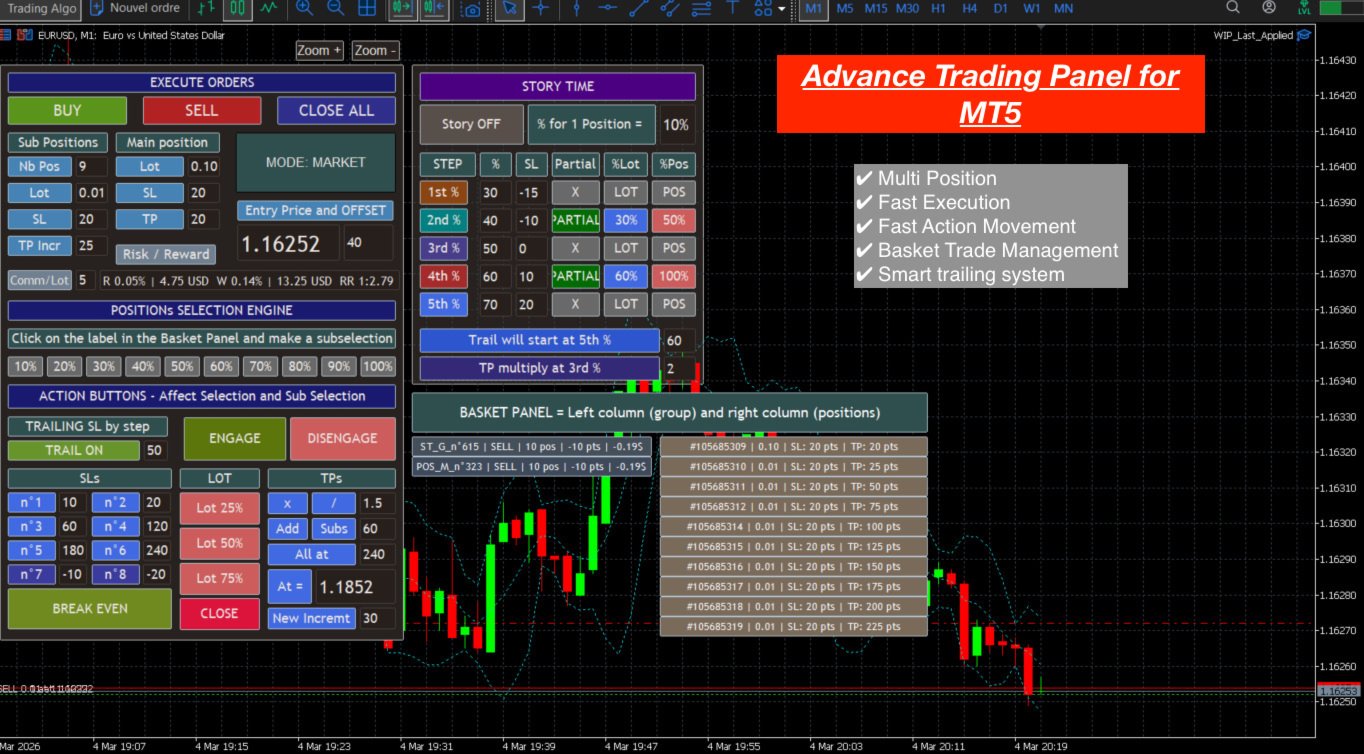Select the vertical line drawing tool
This screenshot has height=754, width=1364.
click(575, 8)
